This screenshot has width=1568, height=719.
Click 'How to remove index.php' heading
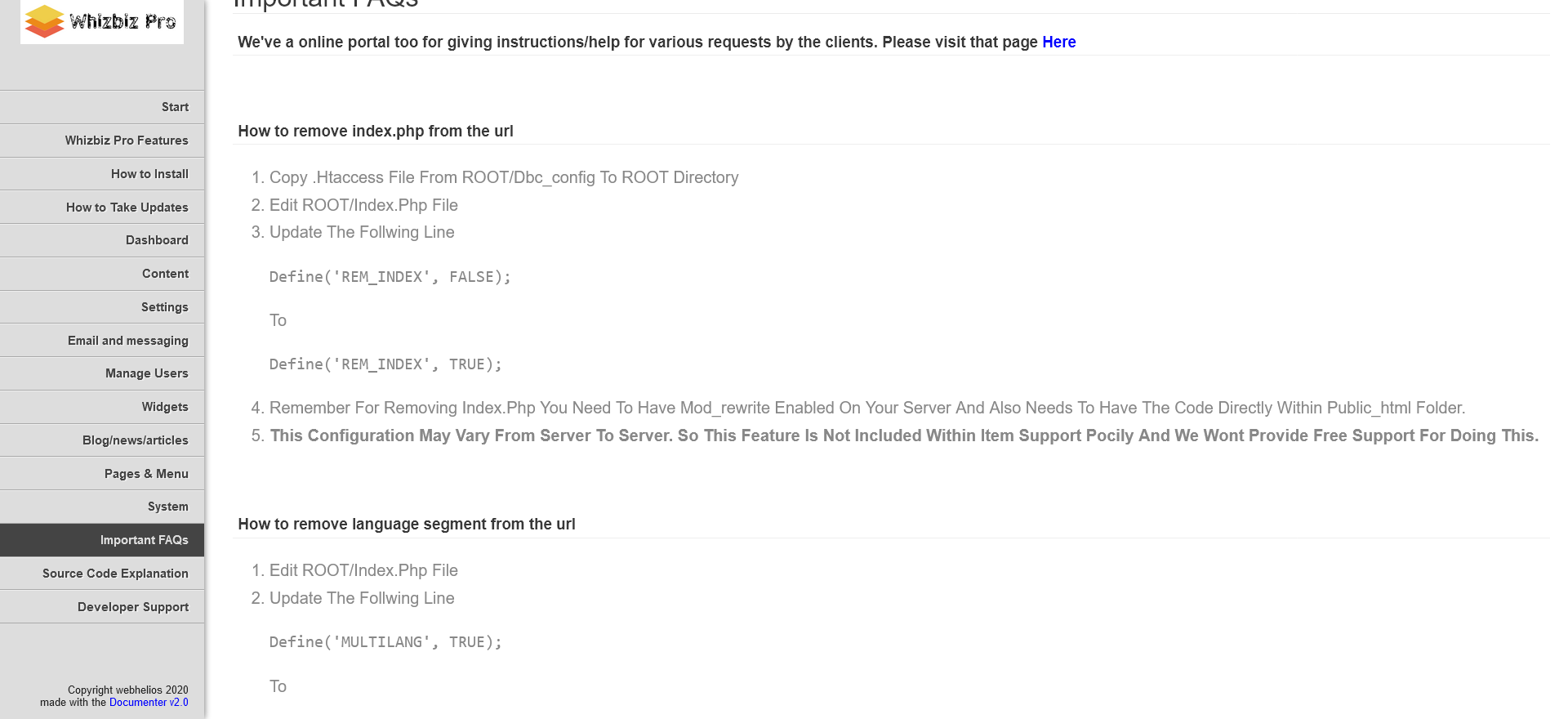376,131
